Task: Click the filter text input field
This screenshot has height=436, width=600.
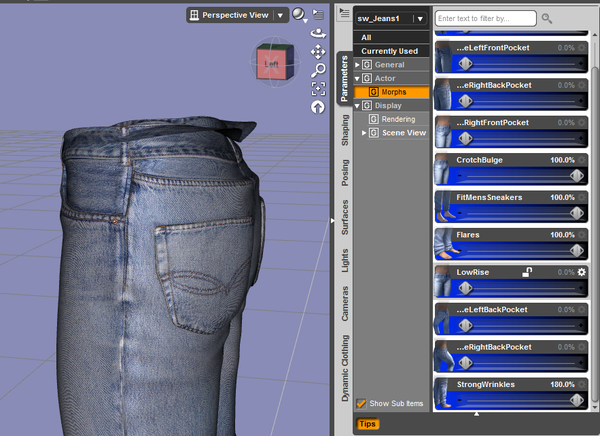Action: click(485, 18)
